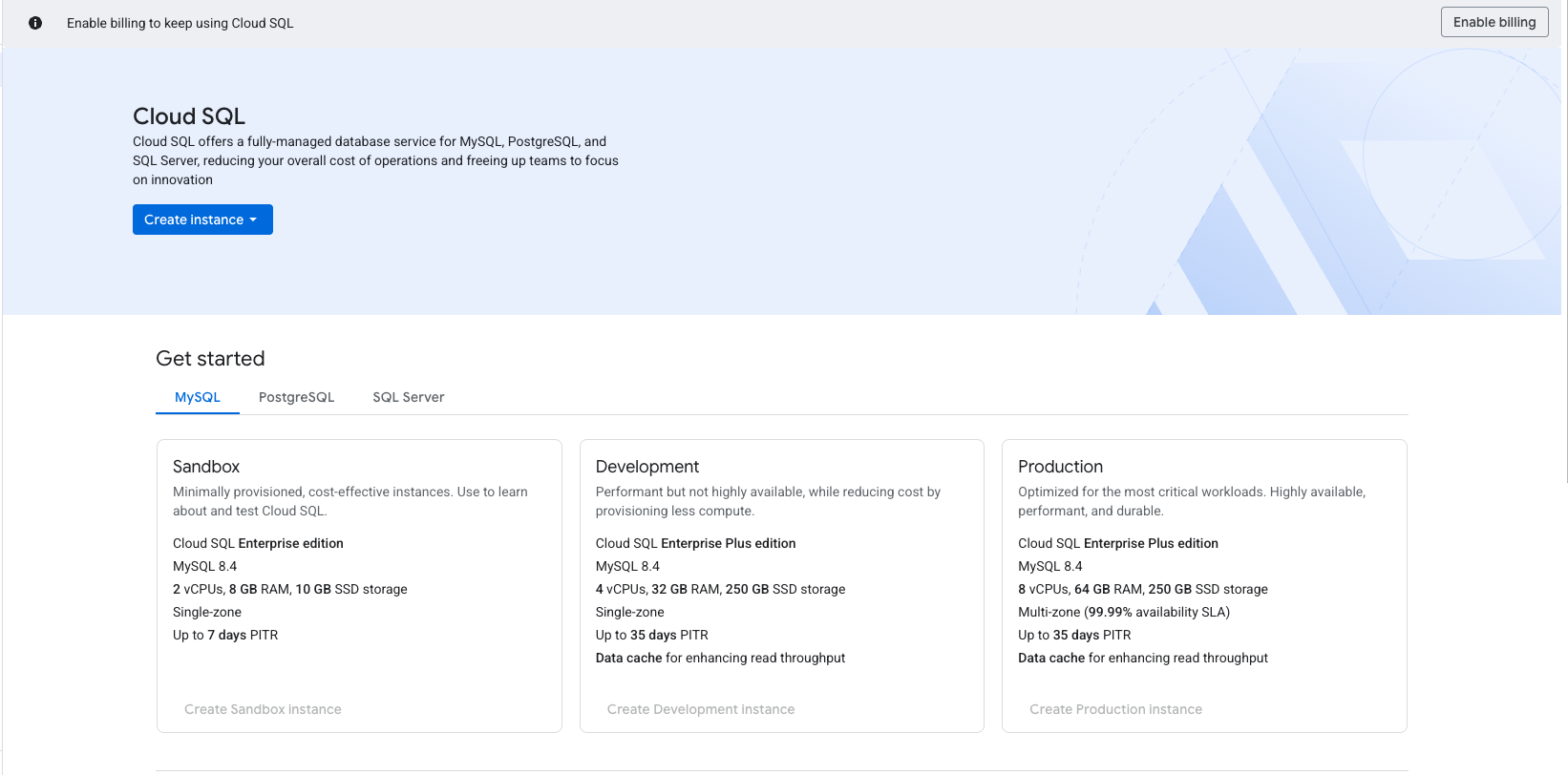
Task: Click the Cloud SQL page heading
Action: [x=189, y=116]
